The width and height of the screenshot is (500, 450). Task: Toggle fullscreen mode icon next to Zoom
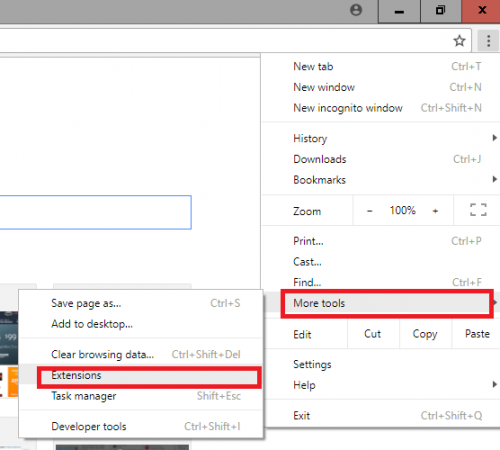tap(478, 210)
